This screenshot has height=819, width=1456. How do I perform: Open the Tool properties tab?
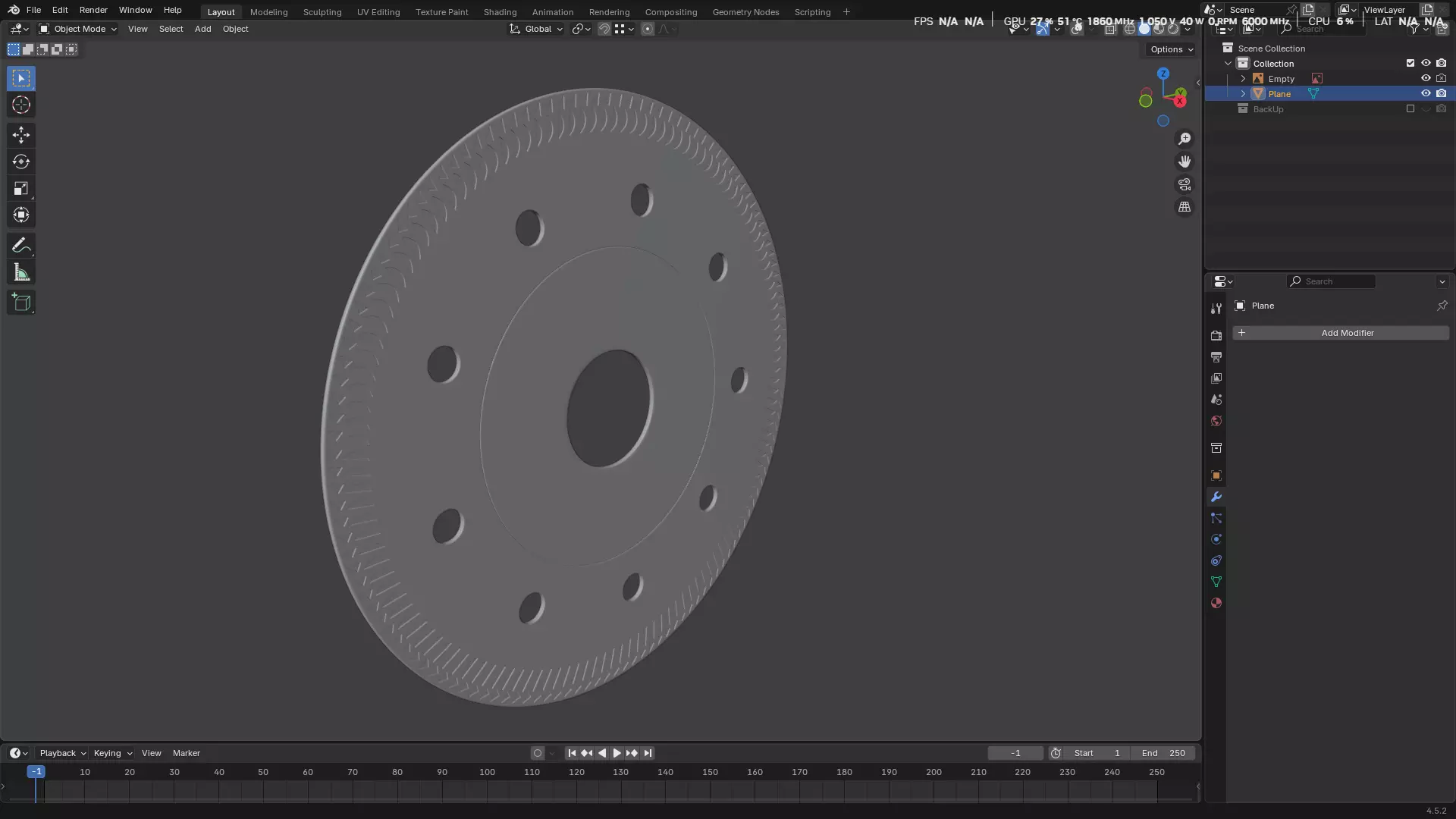(1216, 309)
